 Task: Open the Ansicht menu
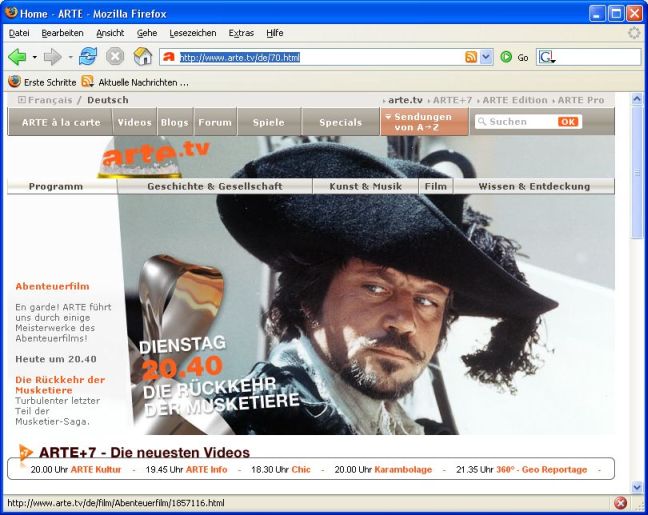click(110, 33)
